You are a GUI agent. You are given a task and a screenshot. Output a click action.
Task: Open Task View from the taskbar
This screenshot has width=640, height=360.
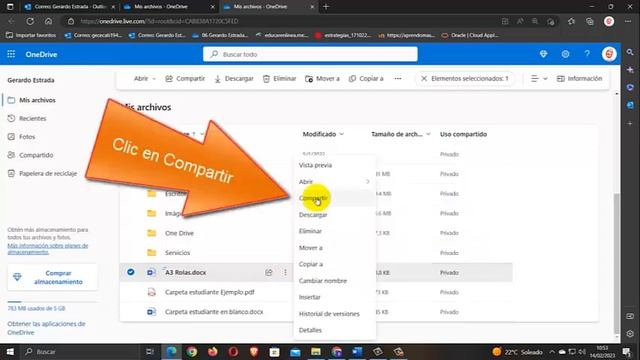[150, 351]
